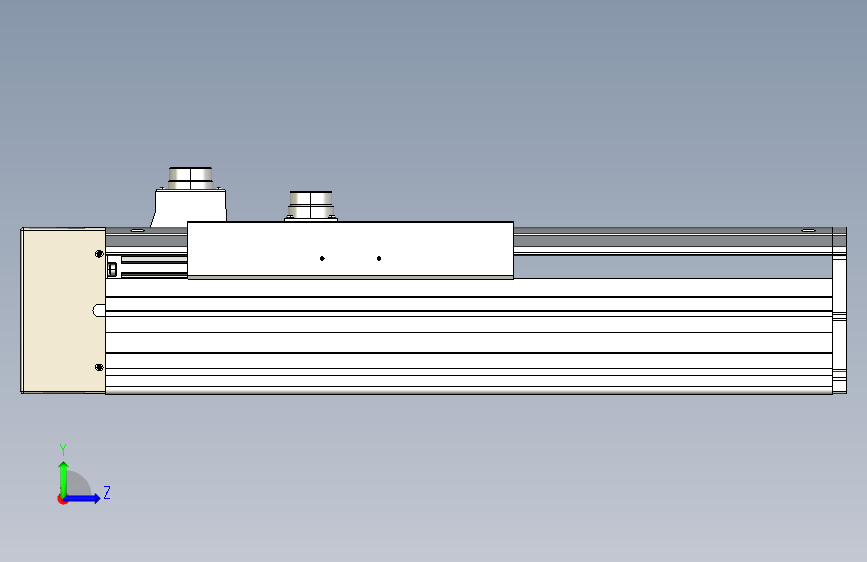
Task: Click the semicircular notch on the end cover
Action: pyautogui.click(x=98, y=310)
